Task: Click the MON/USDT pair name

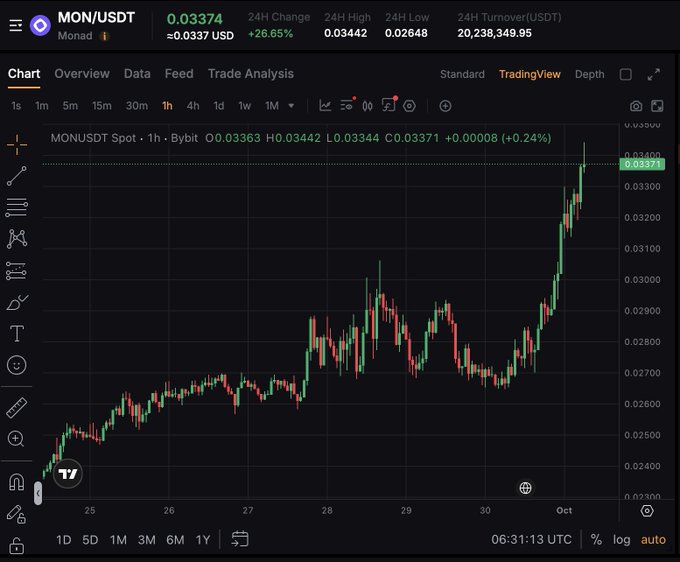Action: pyautogui.click(x=96, y=18)
